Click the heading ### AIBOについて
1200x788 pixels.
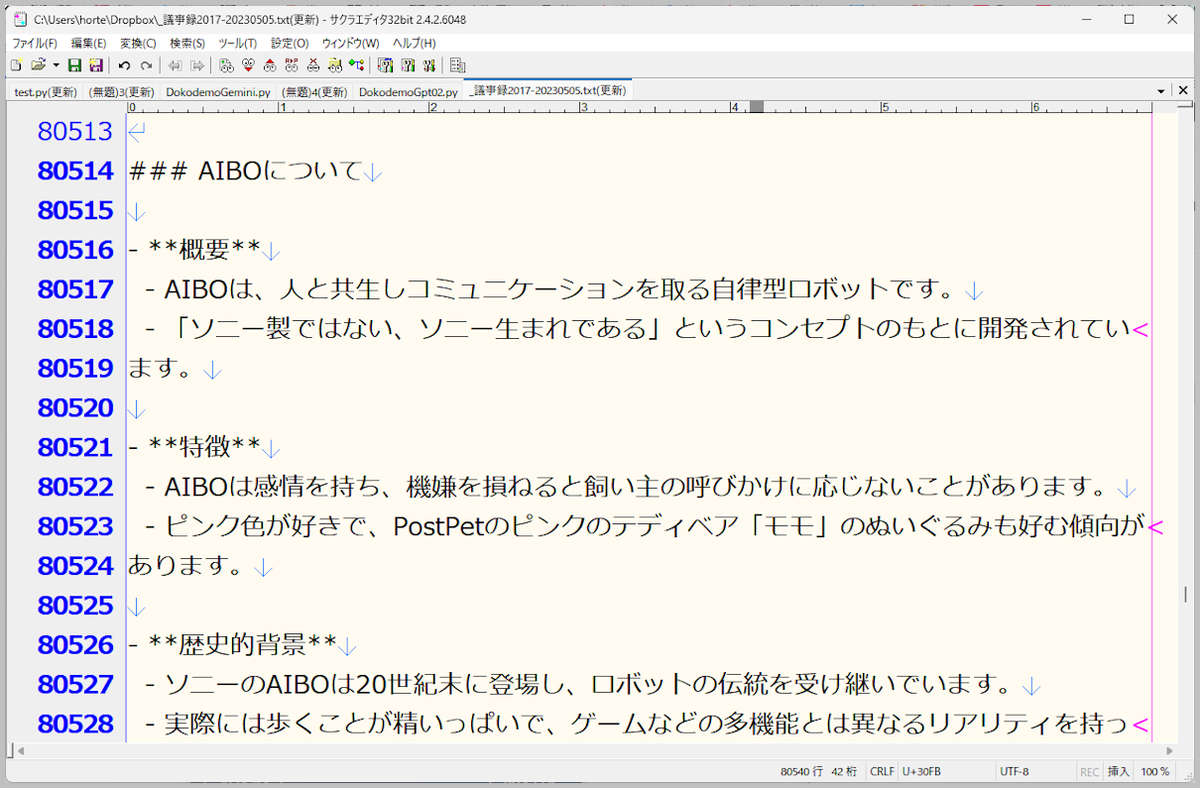pos(244,171)
